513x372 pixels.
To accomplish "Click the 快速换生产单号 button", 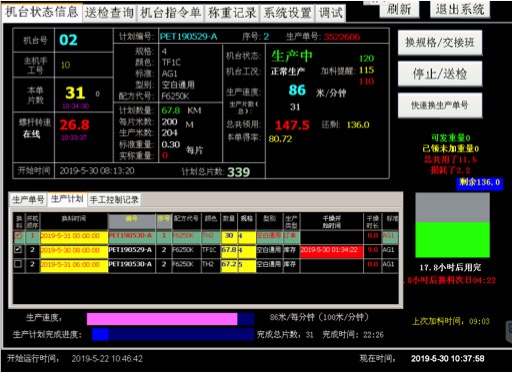I will [x=440, y=105].
